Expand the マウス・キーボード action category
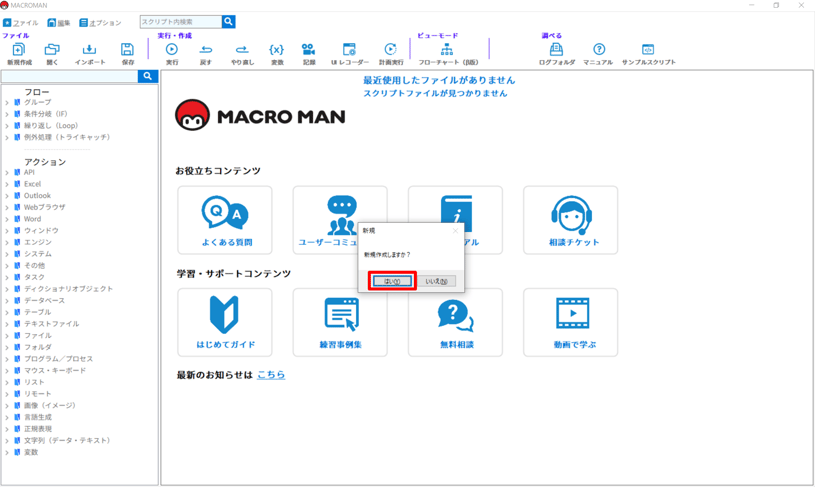 (7, 371)
